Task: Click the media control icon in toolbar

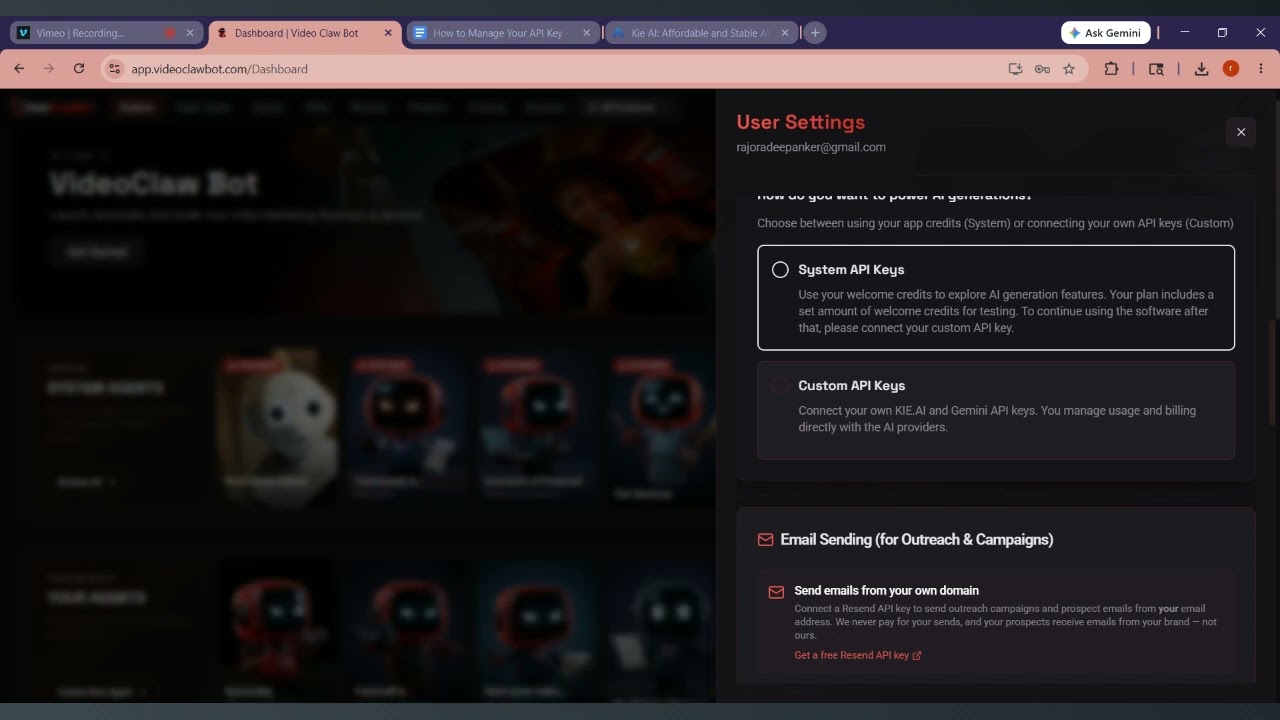Action: point(1156,69)
